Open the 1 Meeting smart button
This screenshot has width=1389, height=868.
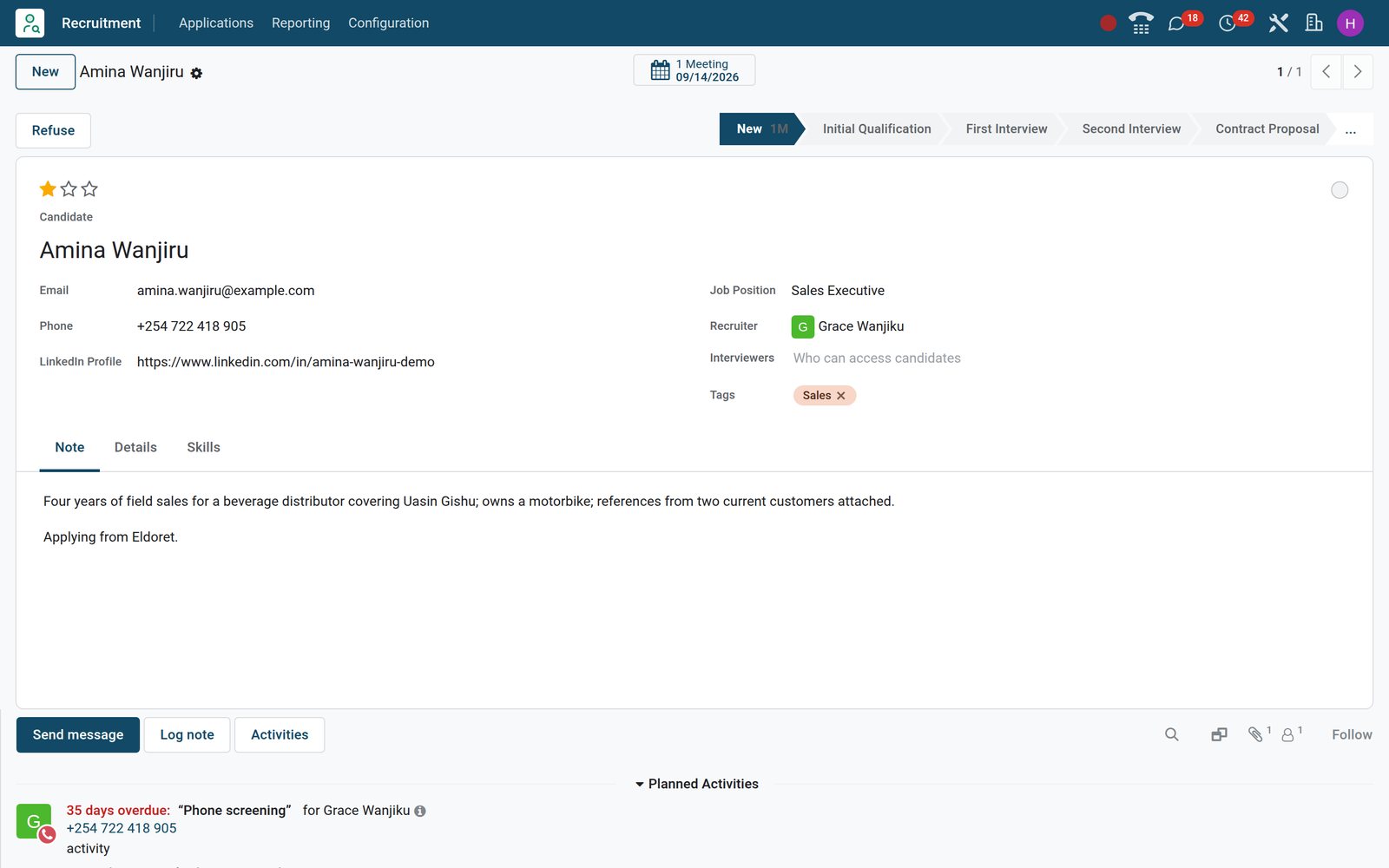pyautogui.click(x=694, y=70)
